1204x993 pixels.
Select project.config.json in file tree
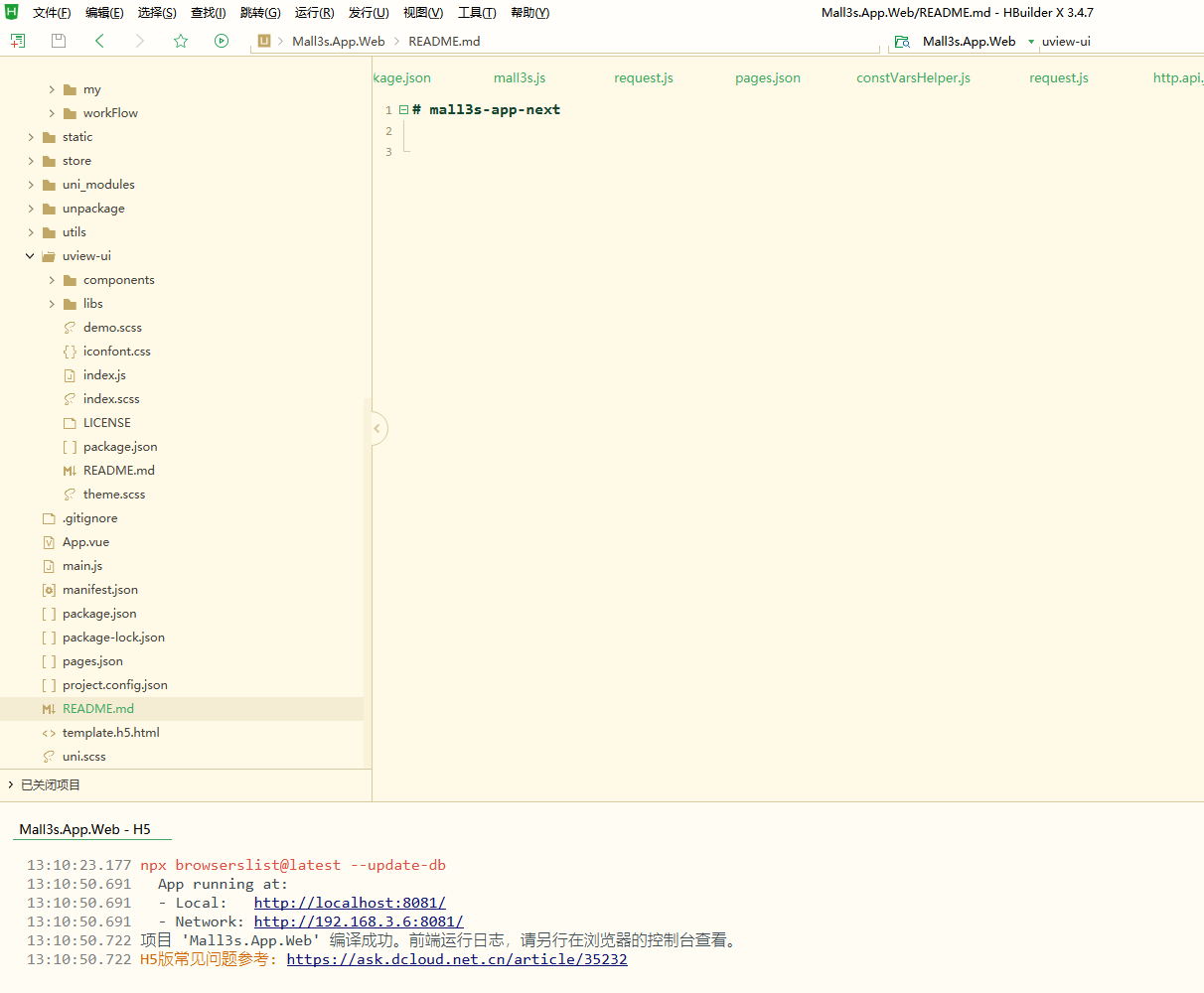point(115,685)
